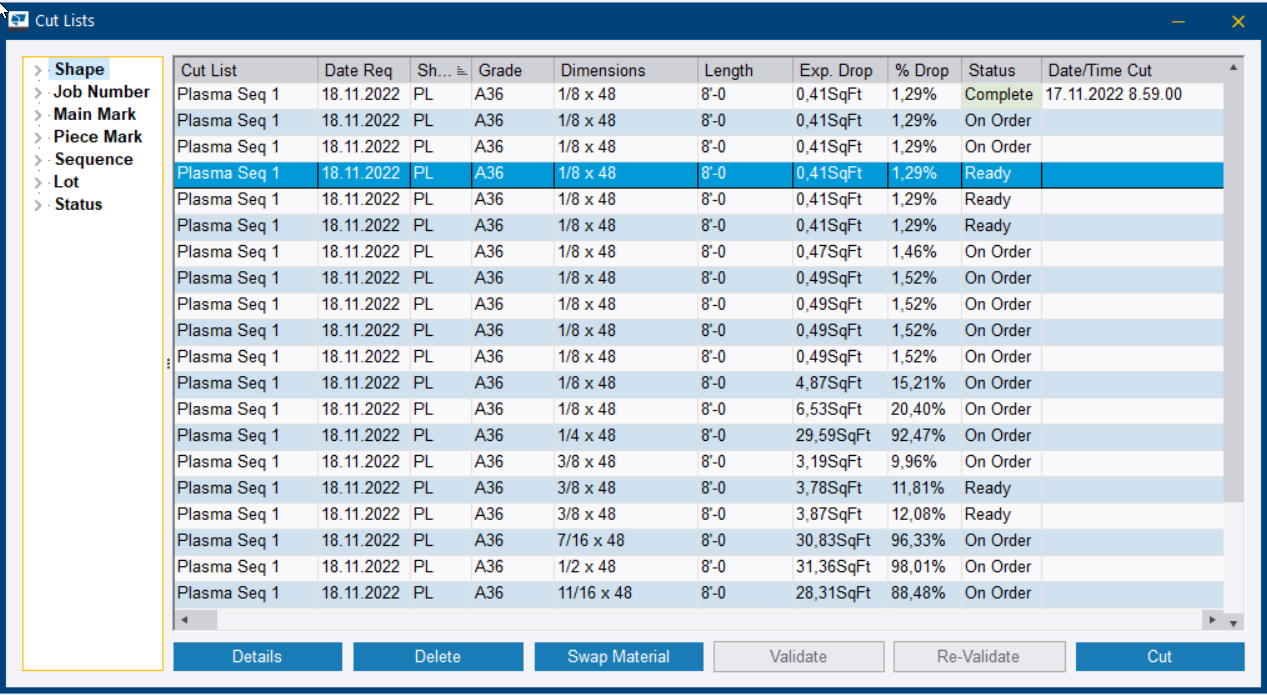Expand the Job Number tree node
1267x695 pixels.
point(37,91)
